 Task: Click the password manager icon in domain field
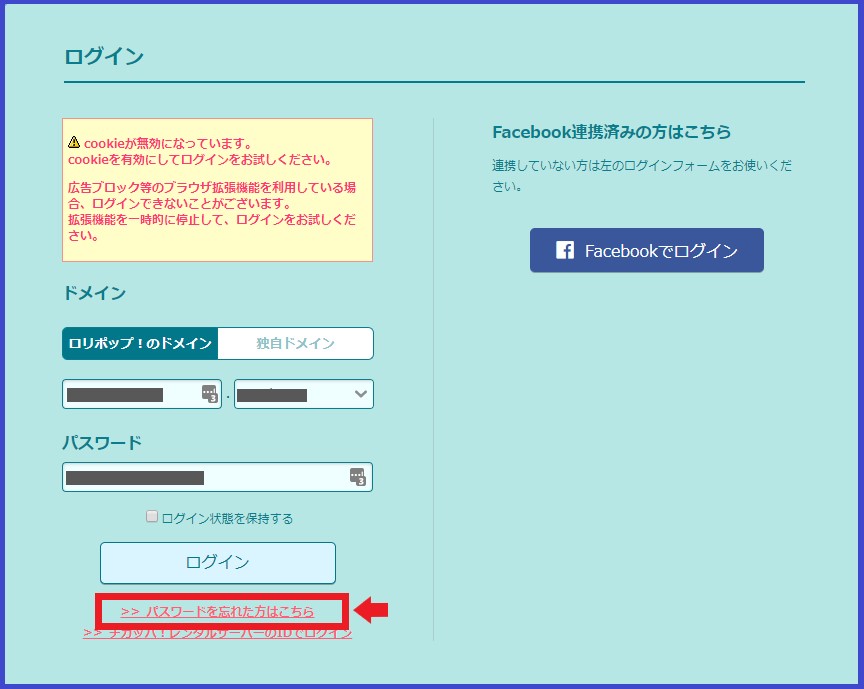tap(209, 394)
